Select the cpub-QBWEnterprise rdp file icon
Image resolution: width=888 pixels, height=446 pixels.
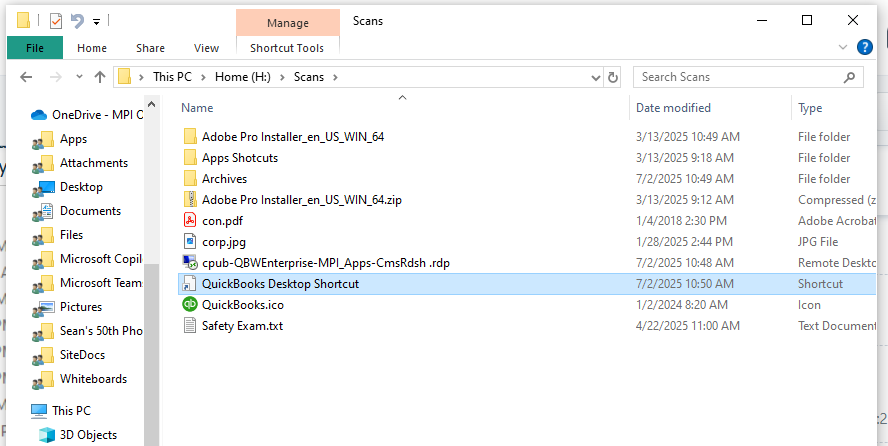tap(190, 263)
